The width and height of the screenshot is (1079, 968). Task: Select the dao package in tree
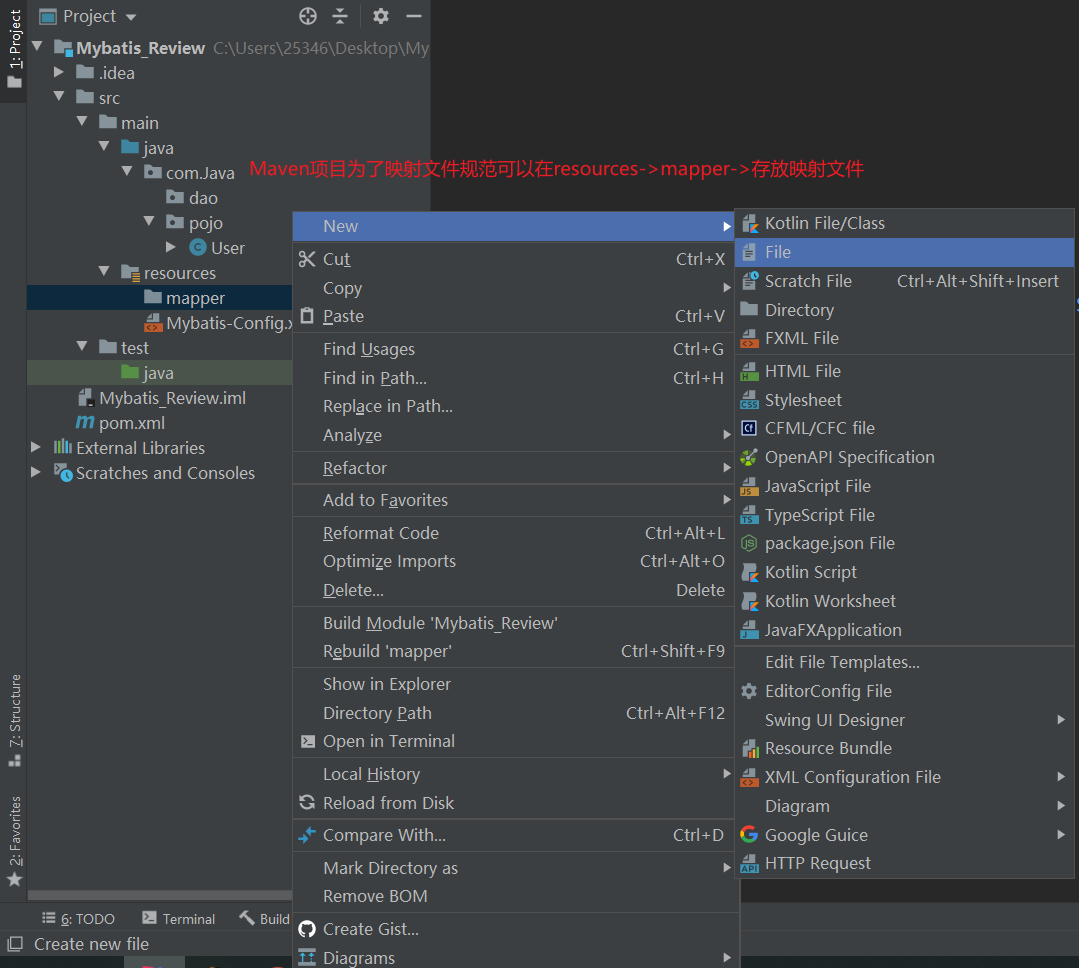(192, 198)
